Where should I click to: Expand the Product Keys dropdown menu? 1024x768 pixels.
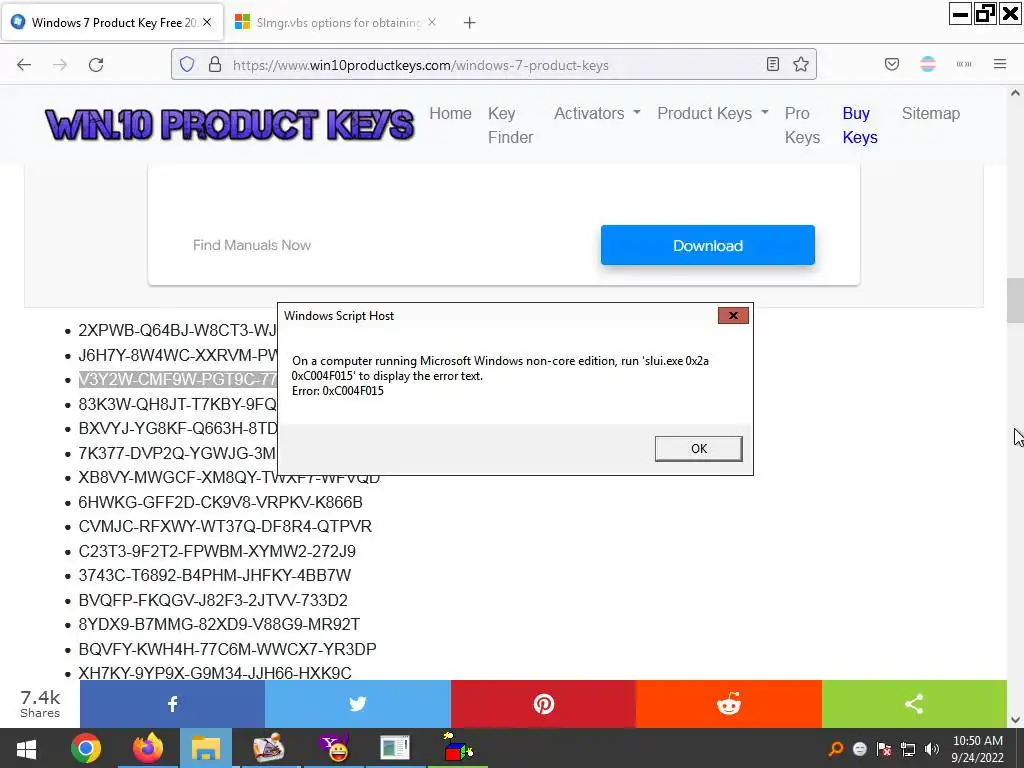[x=712, y=114]
